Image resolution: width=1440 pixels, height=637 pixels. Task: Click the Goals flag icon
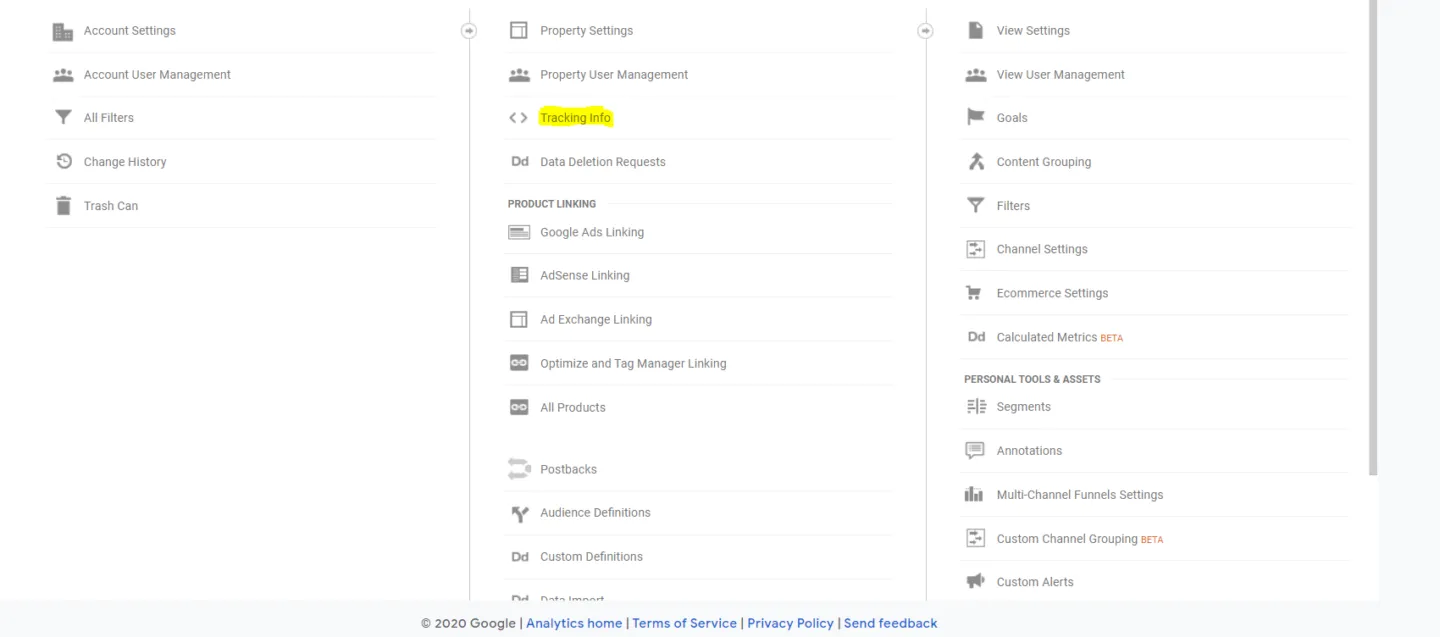975,117
